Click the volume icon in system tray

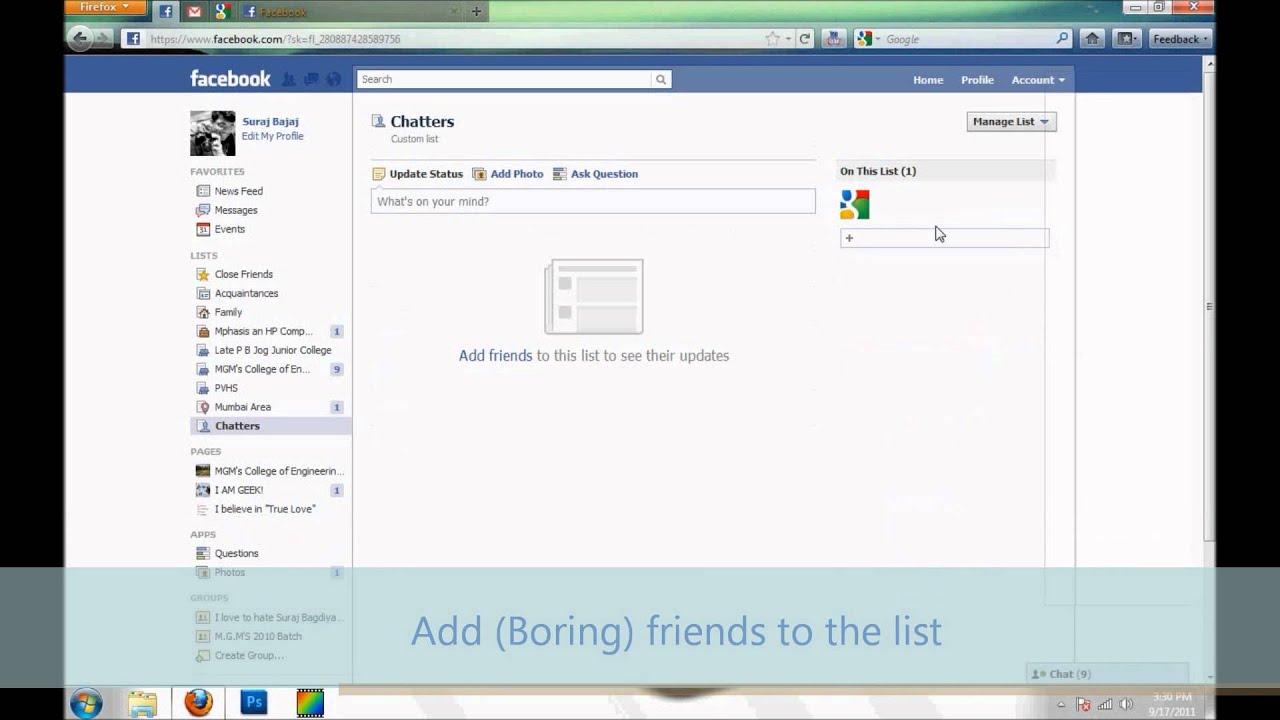(1128, 705)
